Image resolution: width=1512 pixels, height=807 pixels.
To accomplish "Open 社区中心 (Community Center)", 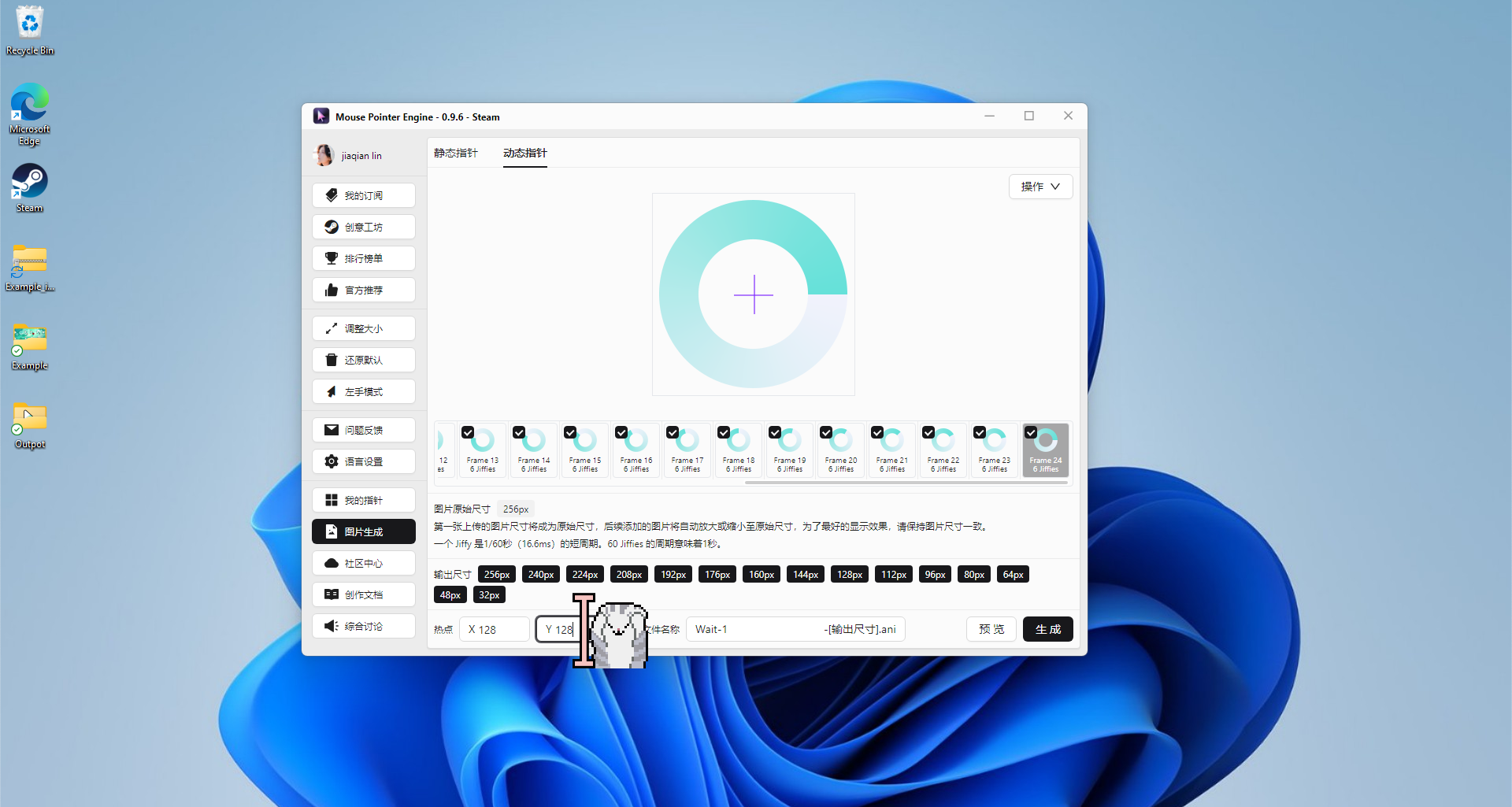I will (363, 563).
